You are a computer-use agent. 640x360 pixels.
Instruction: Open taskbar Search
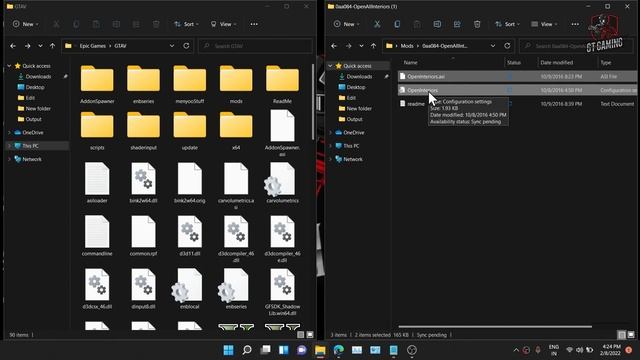tap(247, 350)
